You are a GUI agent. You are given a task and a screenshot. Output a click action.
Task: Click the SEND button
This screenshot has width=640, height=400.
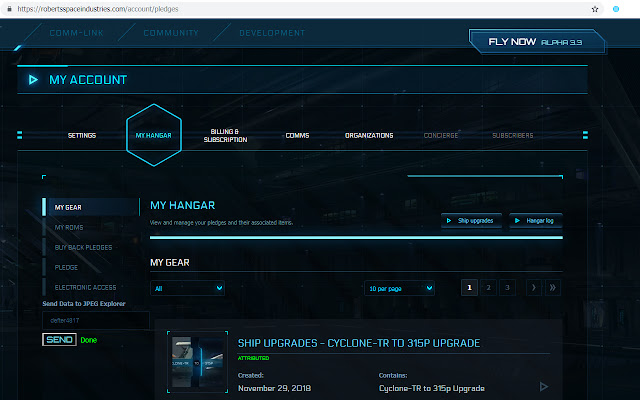(x=59, y=340)
